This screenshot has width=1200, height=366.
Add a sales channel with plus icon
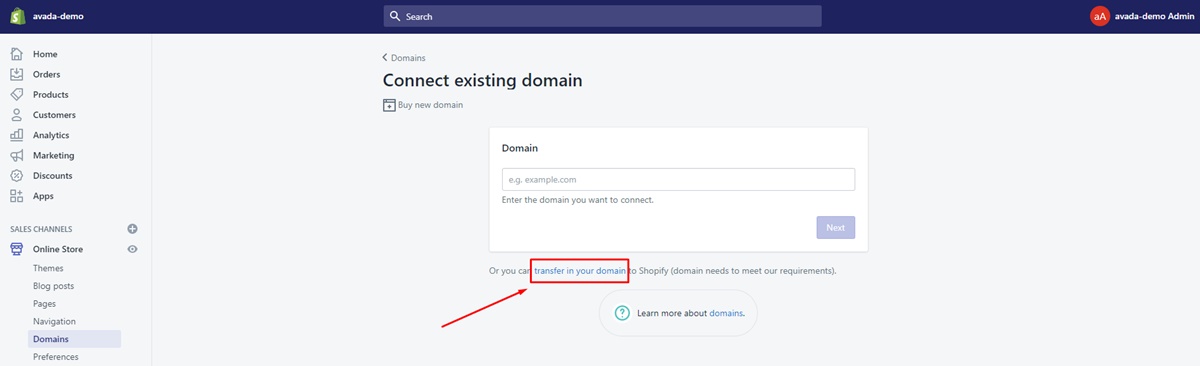[132, 229]
